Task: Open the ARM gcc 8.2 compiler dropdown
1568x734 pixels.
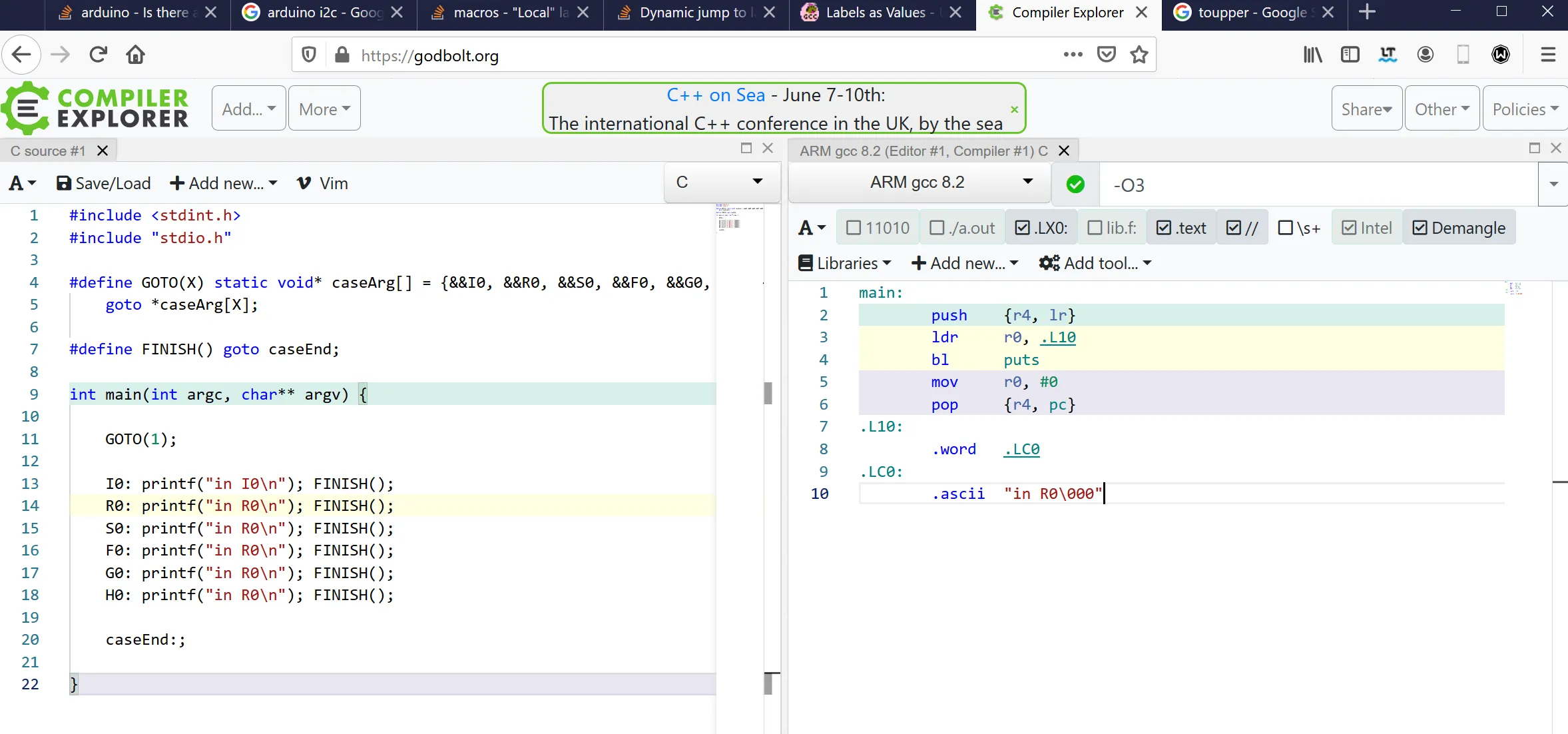Action: tap(919, 183)
